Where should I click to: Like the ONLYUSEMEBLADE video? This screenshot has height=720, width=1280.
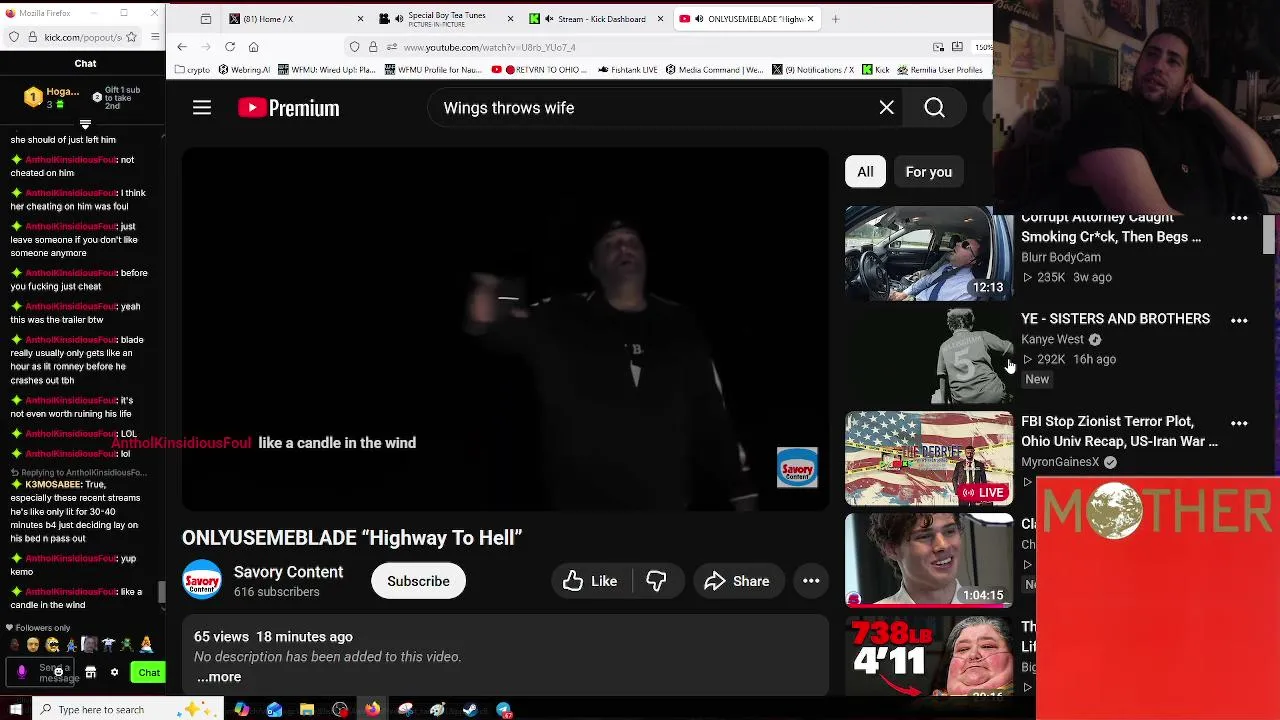590,581
